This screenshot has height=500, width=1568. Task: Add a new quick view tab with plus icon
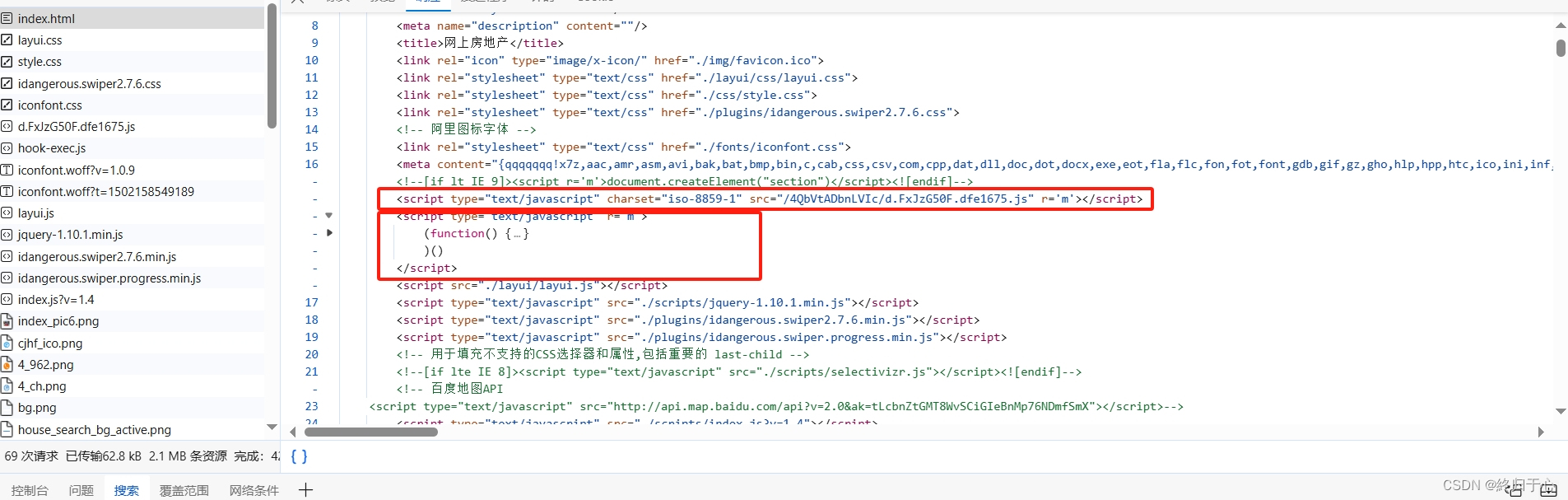pos(305,490)
